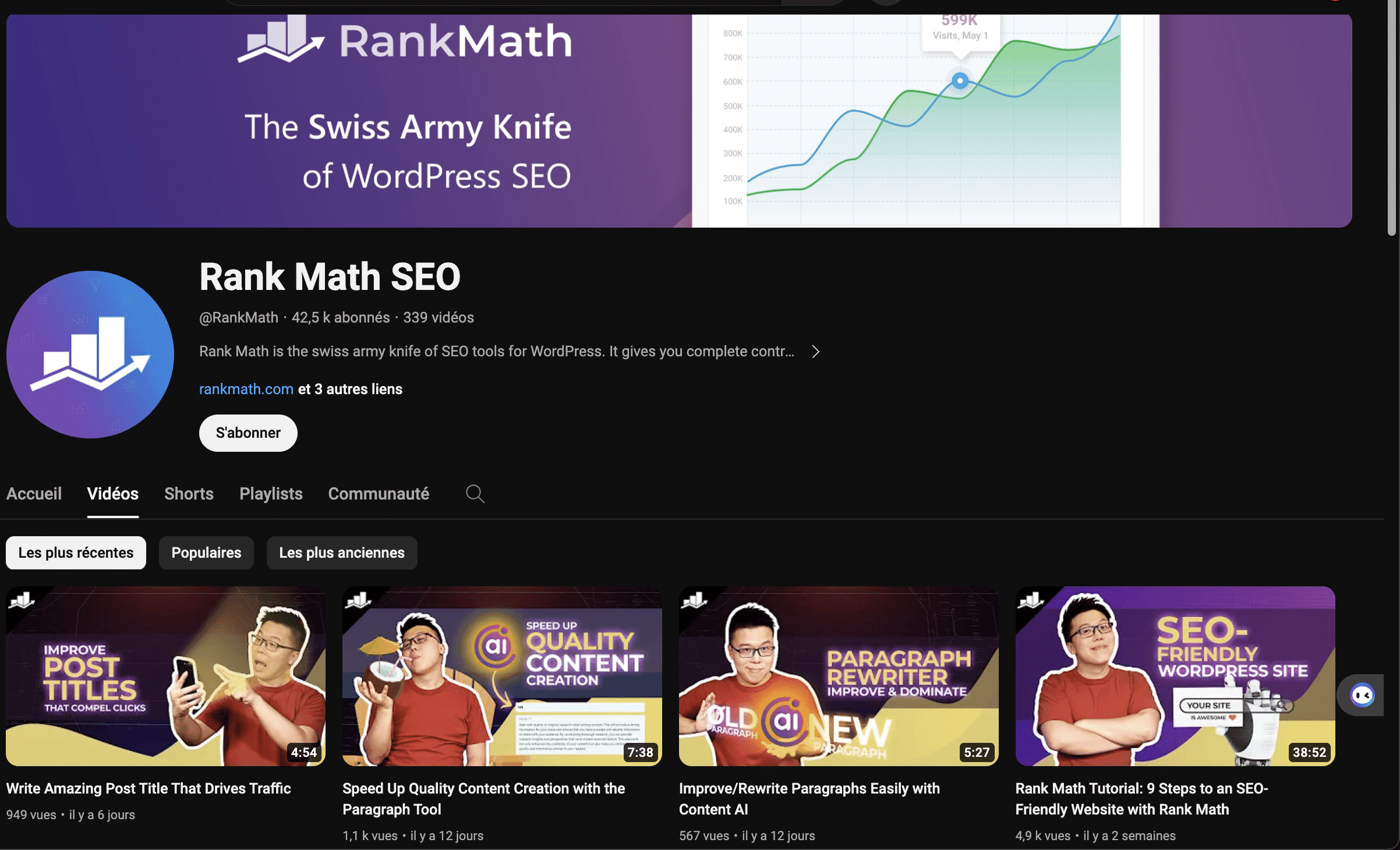The image size is (1400, 850).
Task: Select the Vidéos tab
Action: tap(113, 494)
